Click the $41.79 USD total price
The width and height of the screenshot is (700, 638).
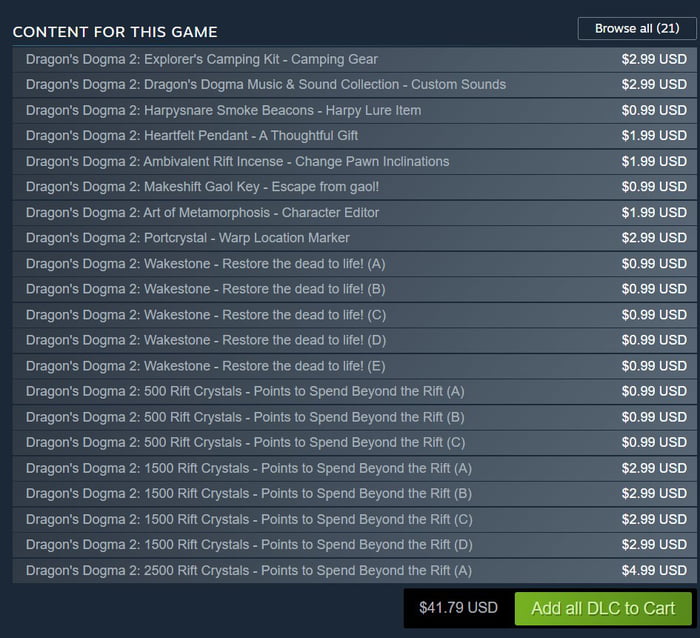[458, 608]
